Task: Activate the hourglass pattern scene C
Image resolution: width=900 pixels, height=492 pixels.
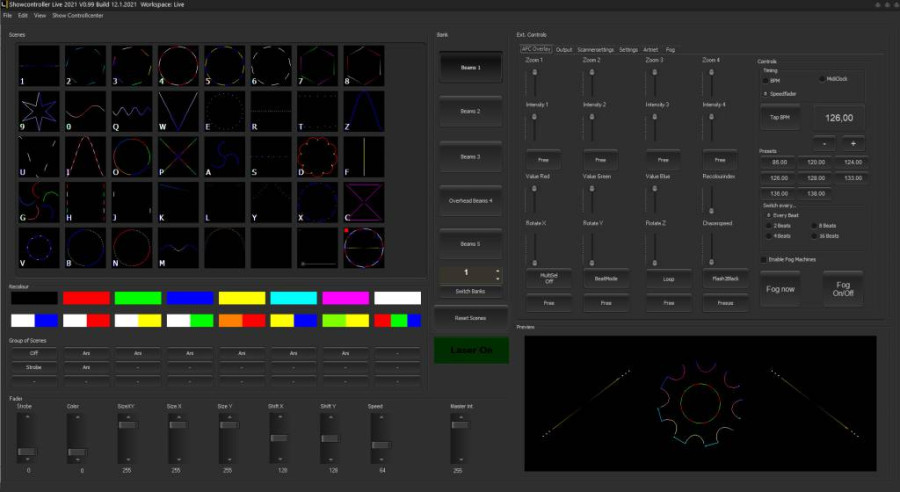Action: click(x=362, y=203)
